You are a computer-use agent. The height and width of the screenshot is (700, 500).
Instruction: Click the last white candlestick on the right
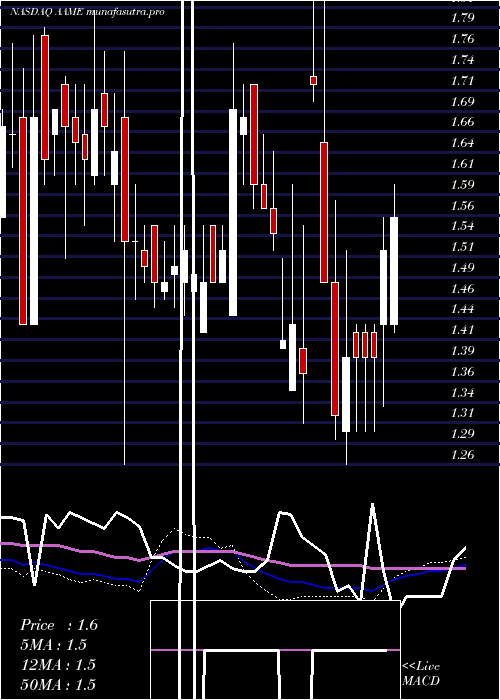(394, 271)
